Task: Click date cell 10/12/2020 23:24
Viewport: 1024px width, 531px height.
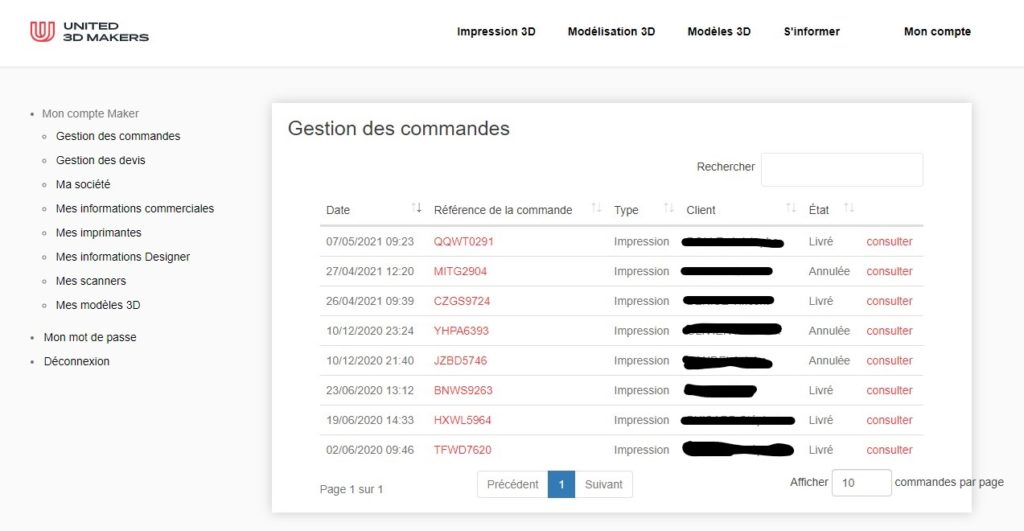Action: pos(370,330)
